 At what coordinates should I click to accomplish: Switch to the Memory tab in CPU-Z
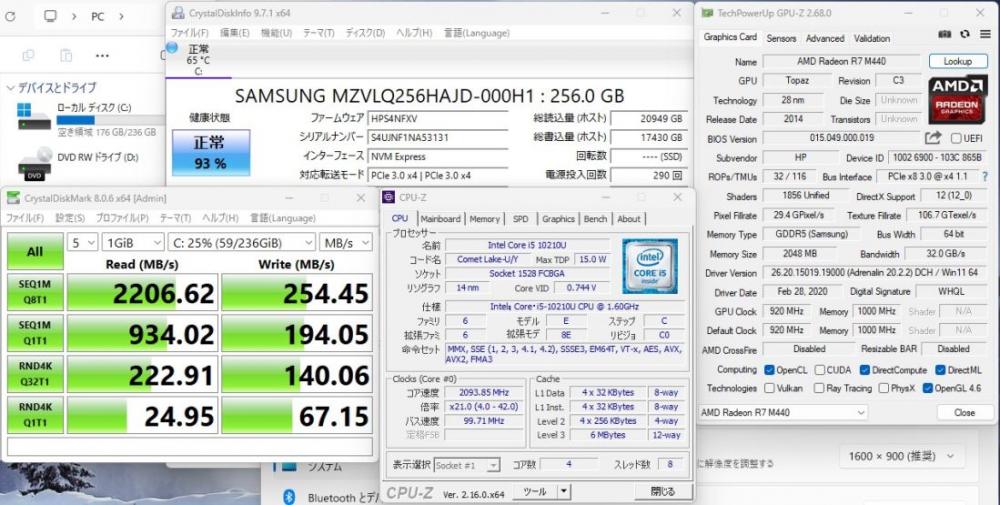485,219
